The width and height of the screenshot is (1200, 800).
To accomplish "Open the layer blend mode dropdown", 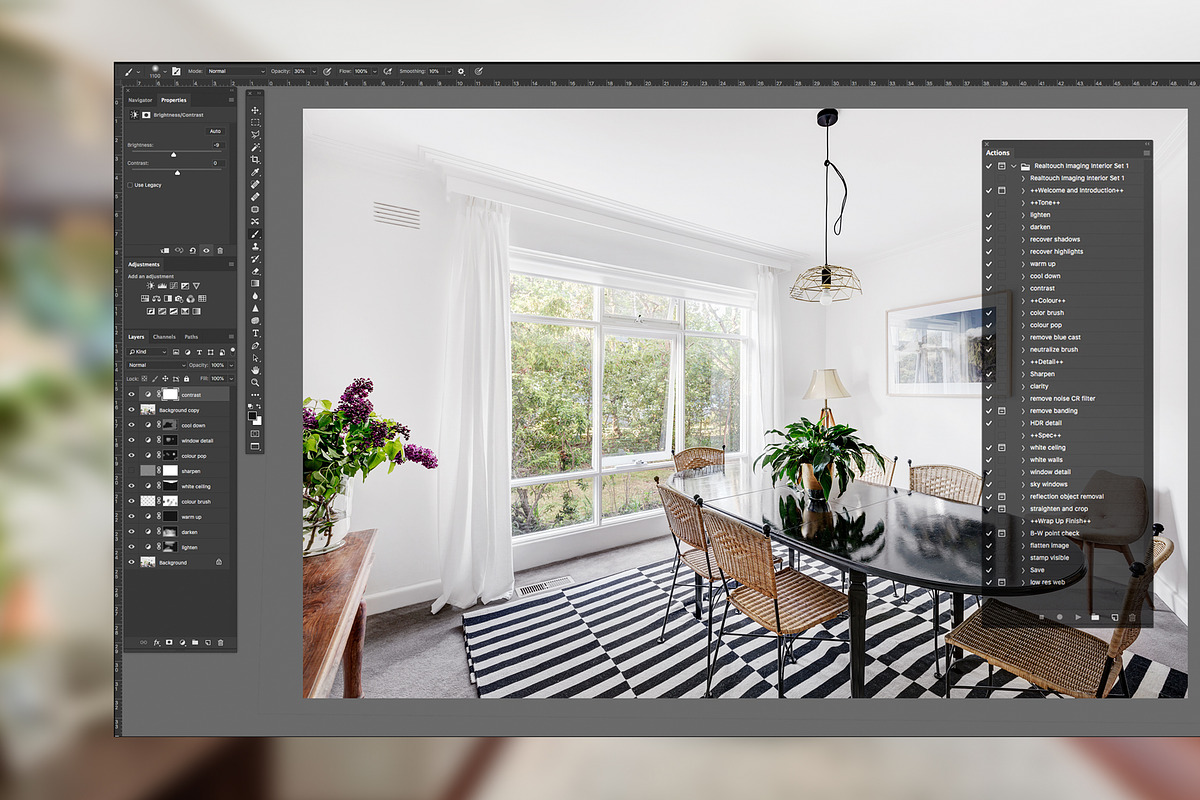I will click(x=157, y=365).
